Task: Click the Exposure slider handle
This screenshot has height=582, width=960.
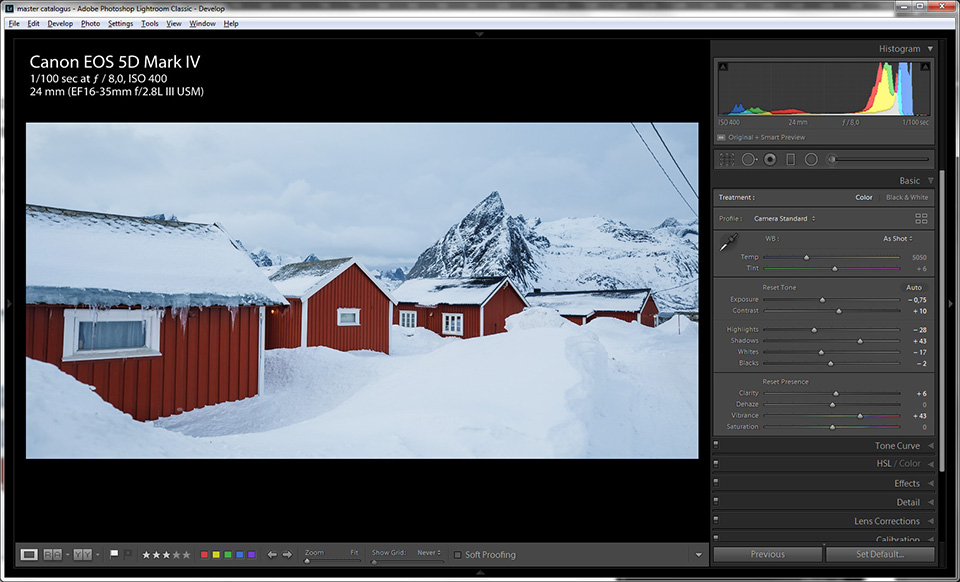Action: (822, 300)
